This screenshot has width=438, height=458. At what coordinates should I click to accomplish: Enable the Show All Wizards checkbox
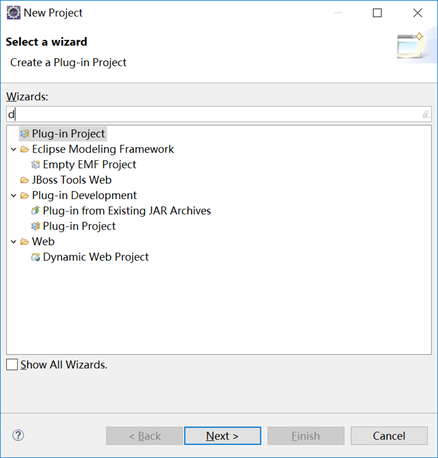pyautogui.click(x=12, y=365)
